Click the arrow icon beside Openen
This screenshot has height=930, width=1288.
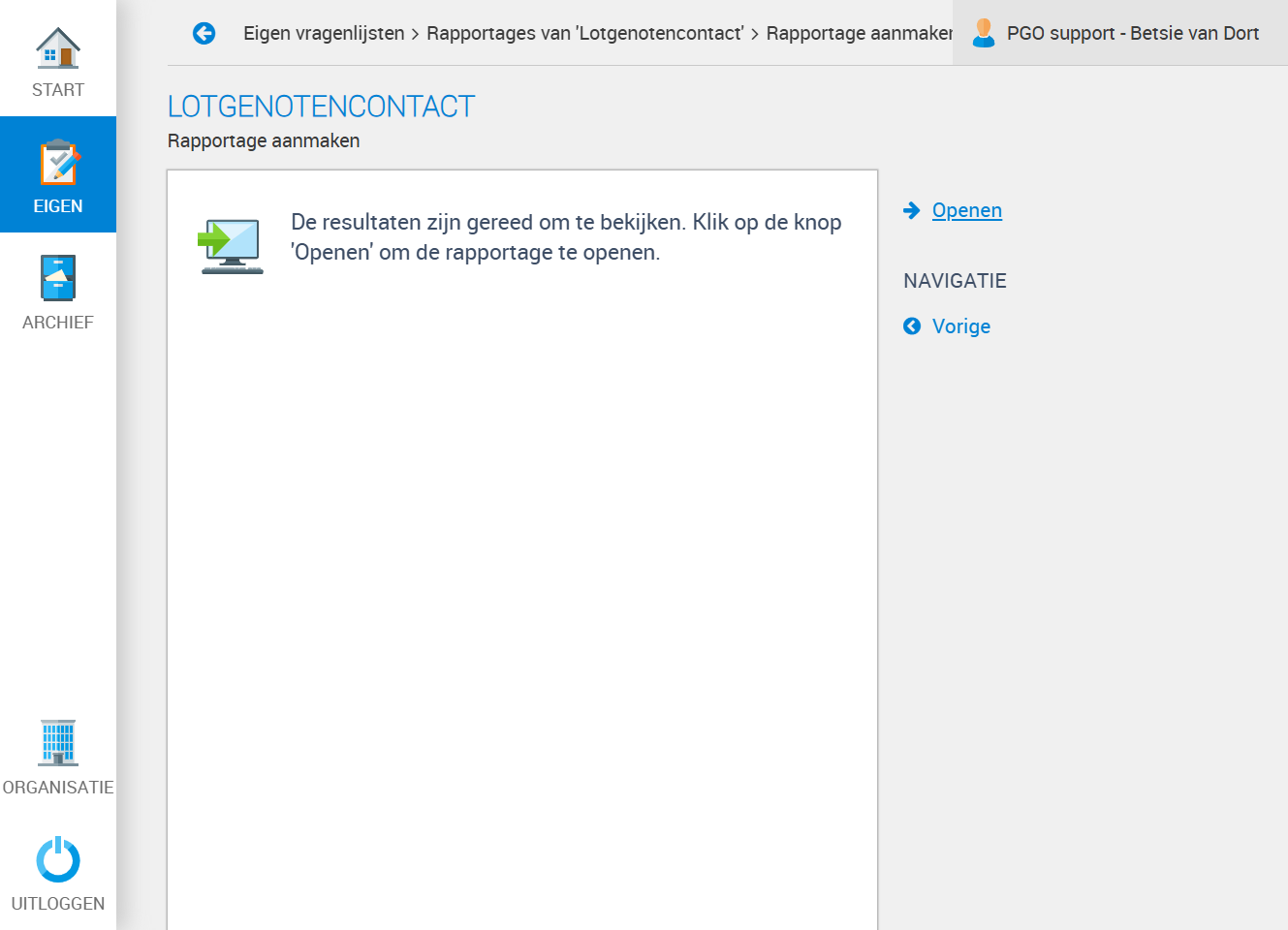click(x=912, y=210)
